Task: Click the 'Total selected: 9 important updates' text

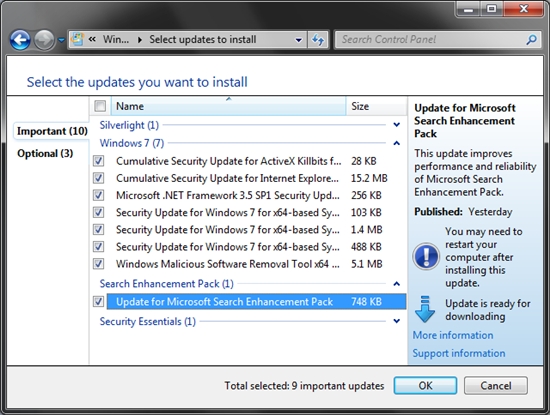Action: coord(304,386)
